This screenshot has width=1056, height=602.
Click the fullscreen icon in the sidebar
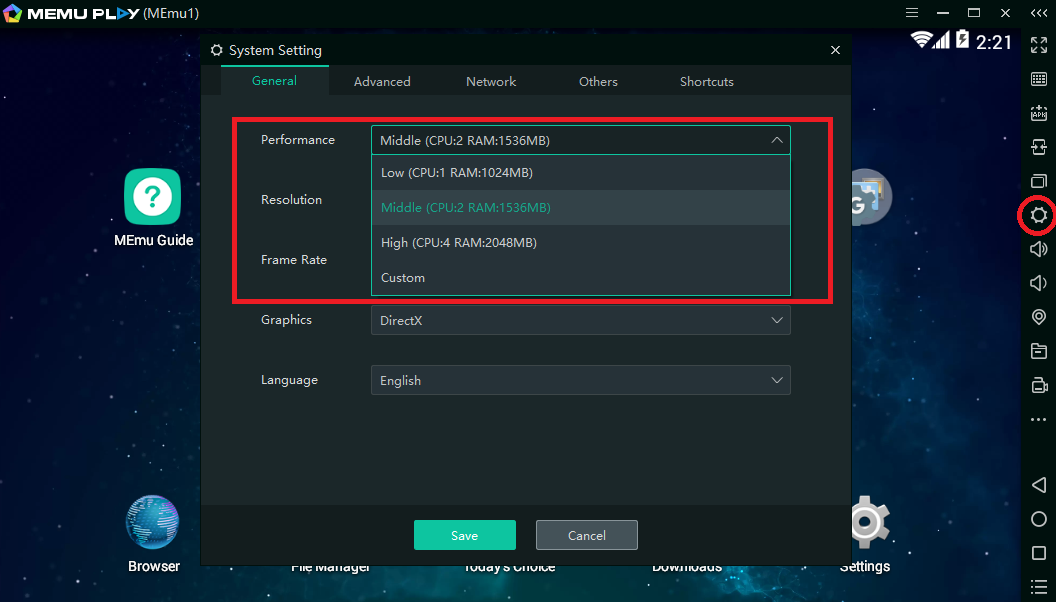tap(1039, 45)
